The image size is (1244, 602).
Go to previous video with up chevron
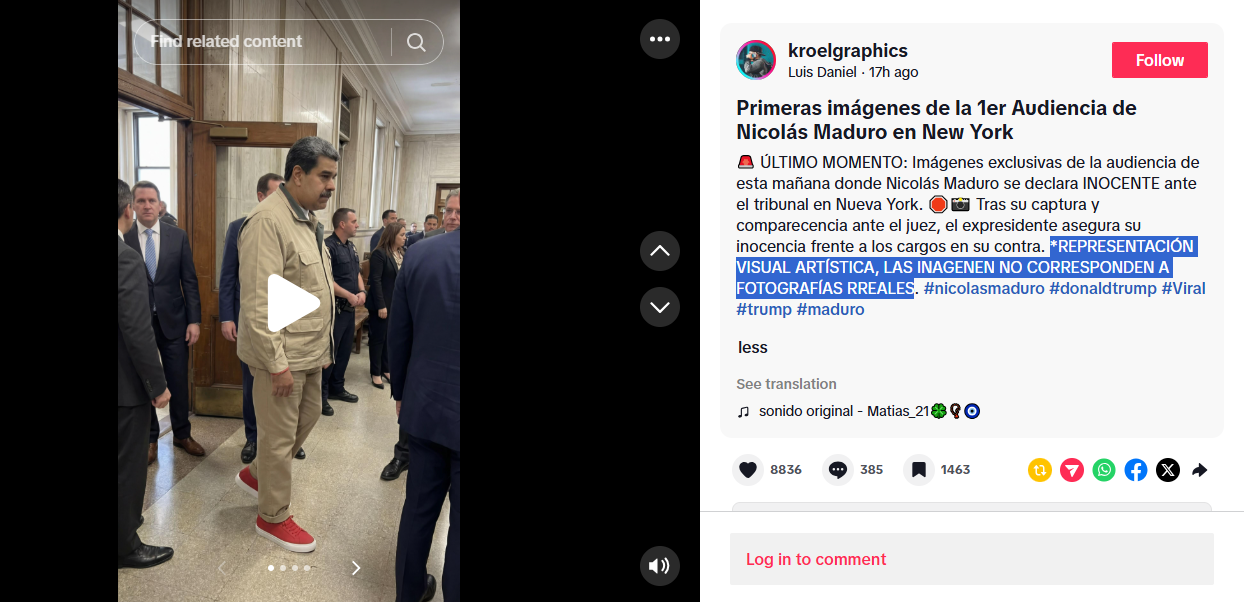pyautogui.click(x=660, y=251)
